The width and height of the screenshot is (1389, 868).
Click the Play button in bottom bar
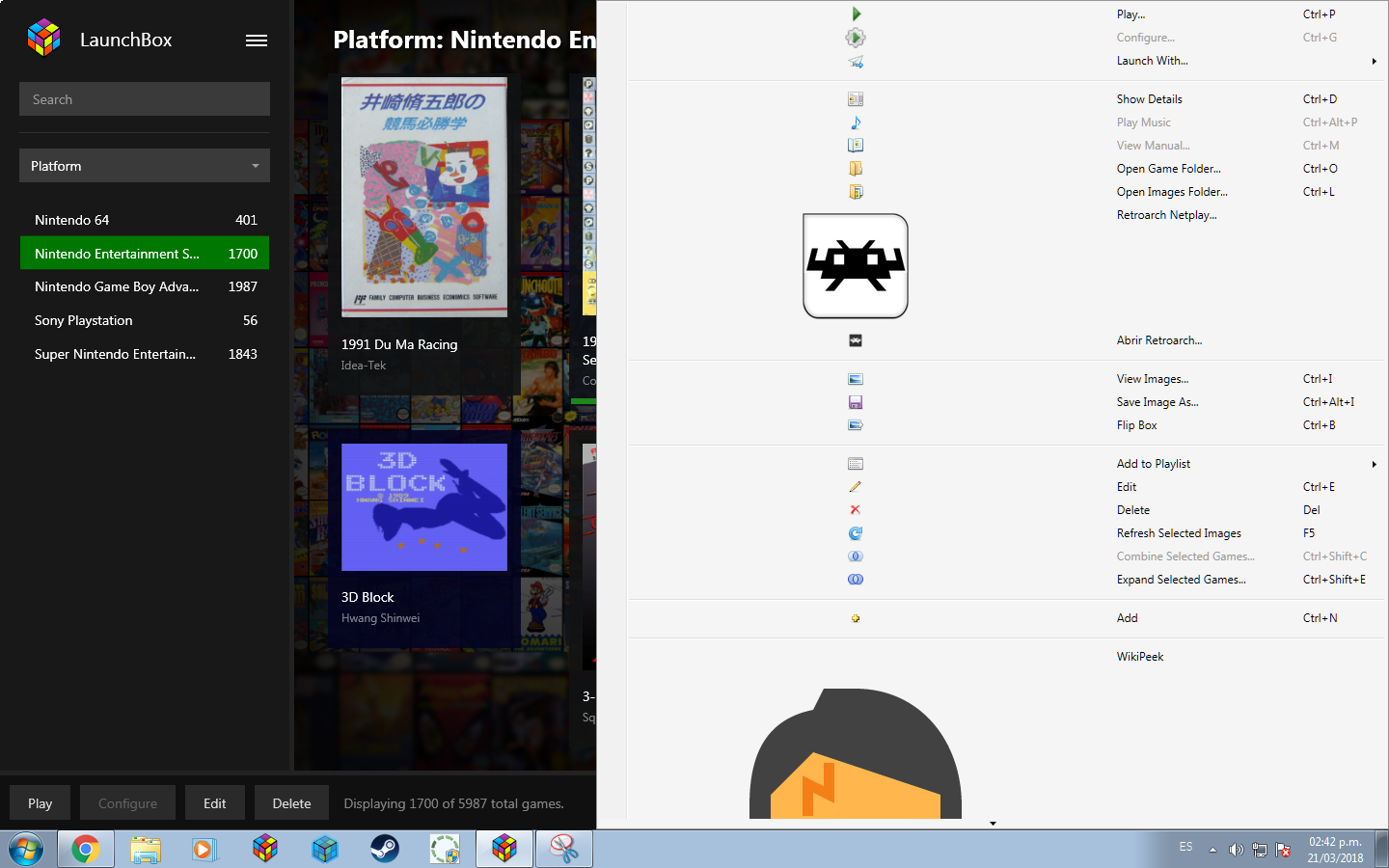40,803
